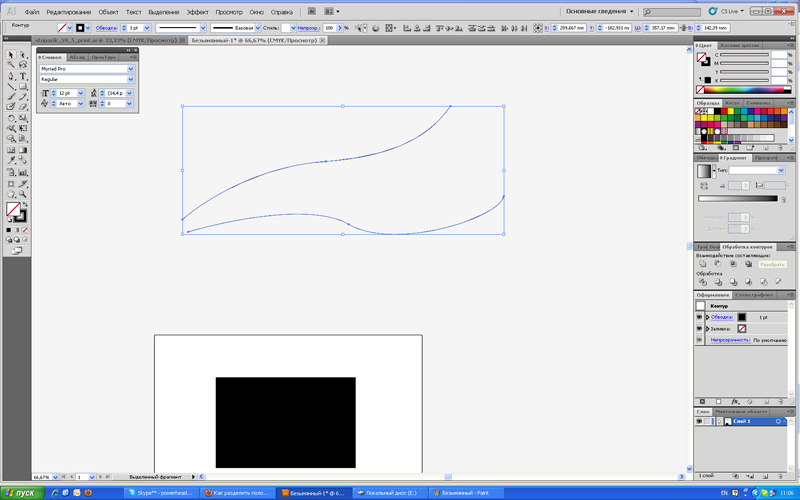Image resolution: width=800 pixels, height=500 pixels.
Task: Expand the Слой 1 layer contents
Action: coord(719,421)
